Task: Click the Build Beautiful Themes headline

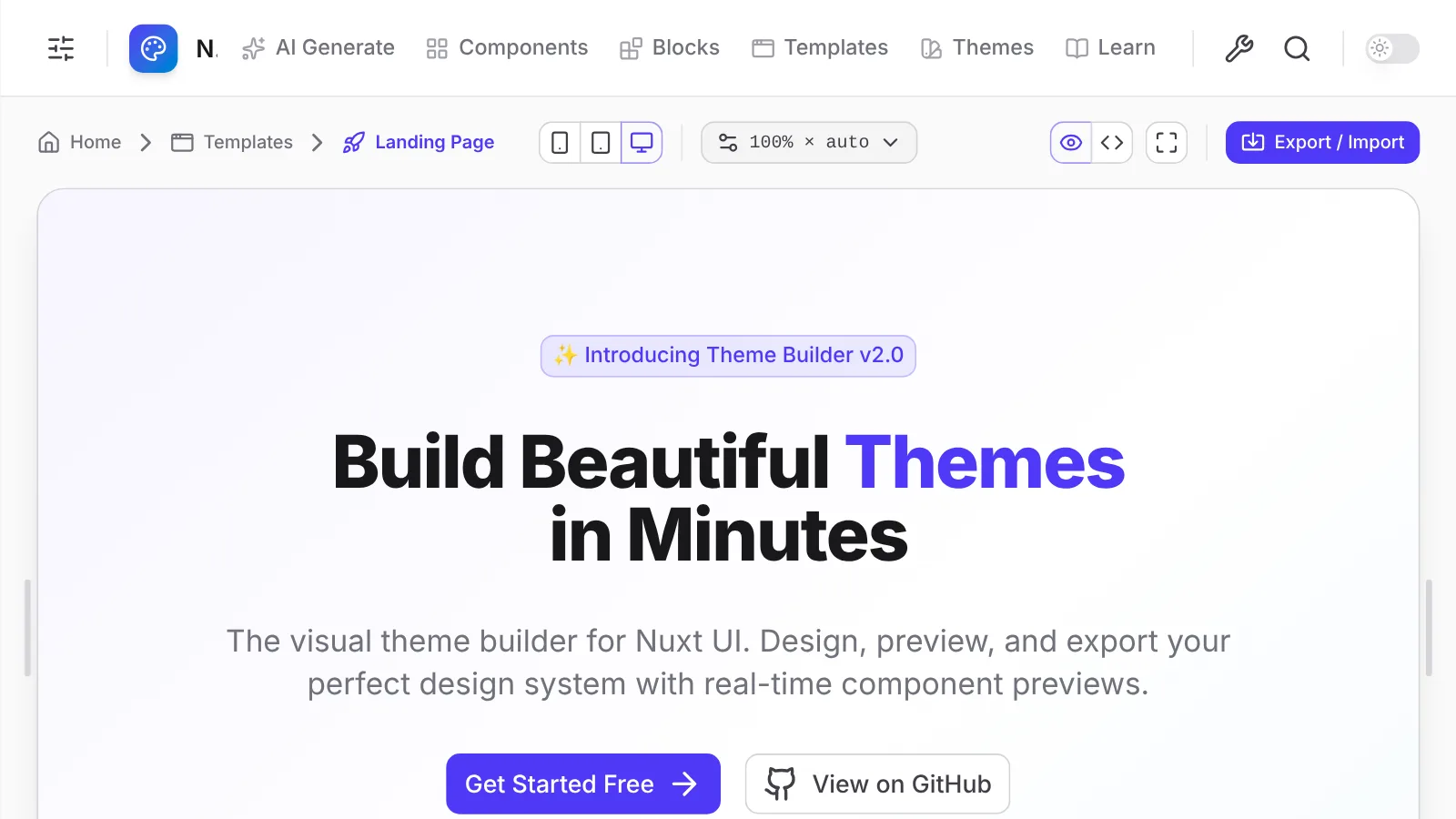Action: 728,499
